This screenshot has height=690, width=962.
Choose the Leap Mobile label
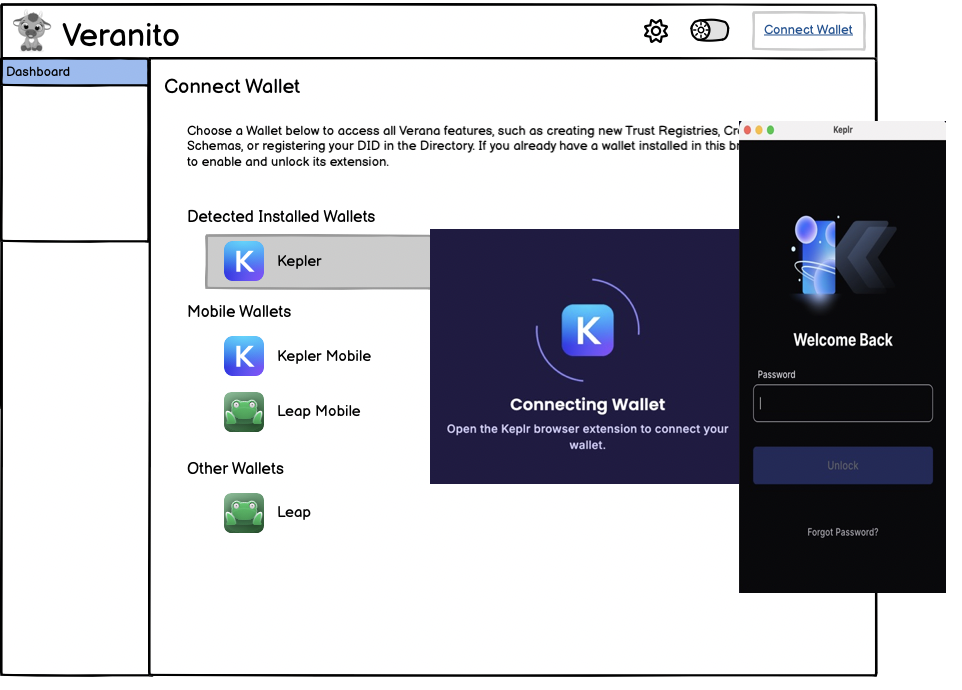[318, 411]
